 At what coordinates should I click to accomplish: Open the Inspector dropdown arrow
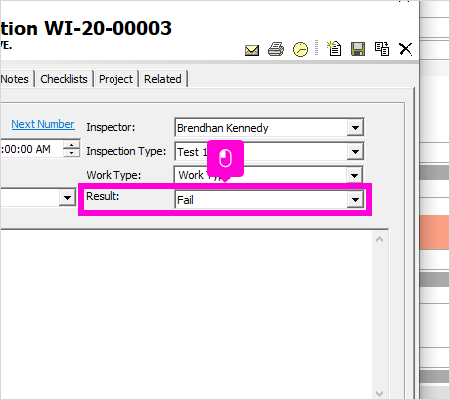[355, 128]
